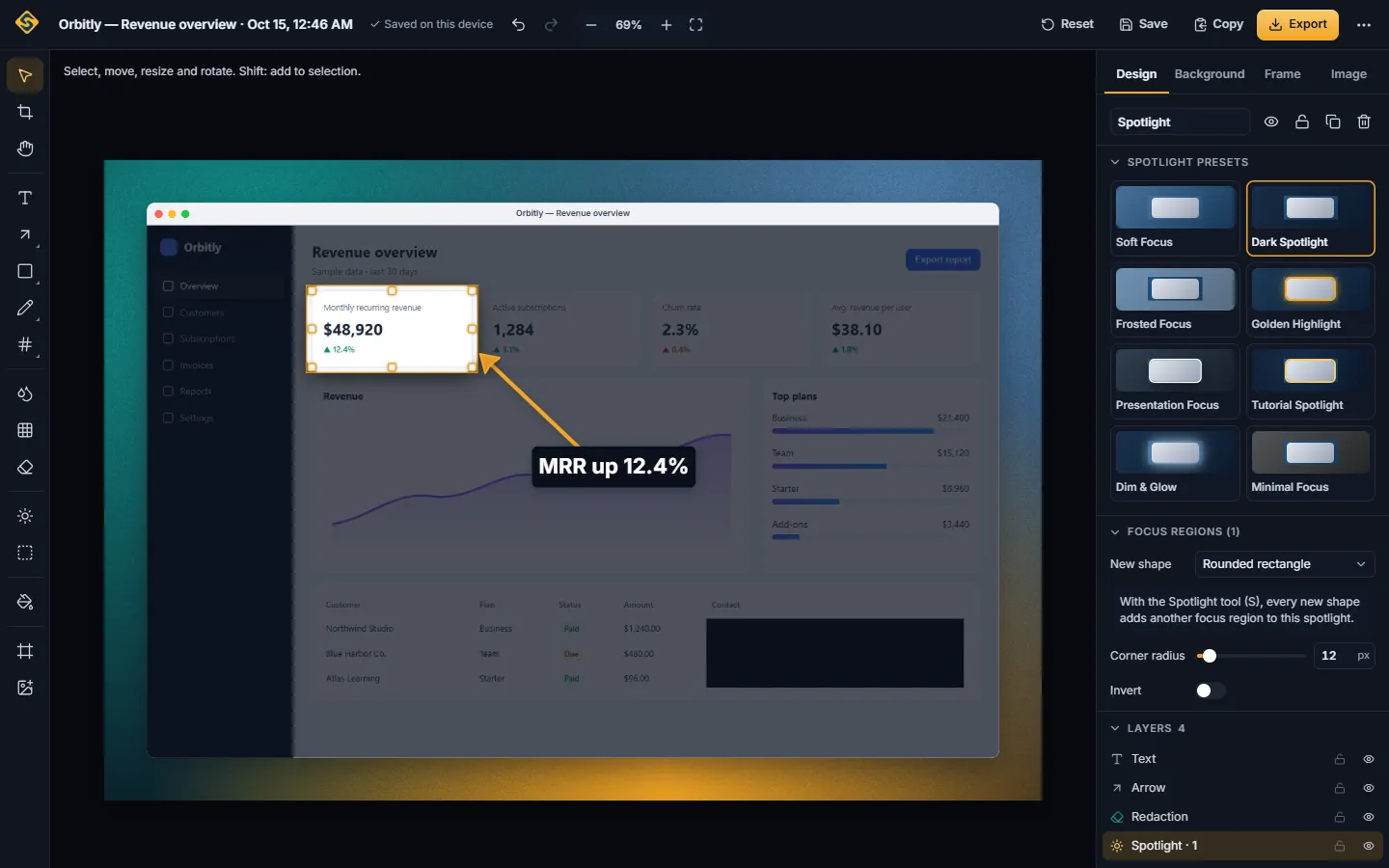Adjust the Corner radius slider
This screenshot has width=1389, height=868.
1251,656
